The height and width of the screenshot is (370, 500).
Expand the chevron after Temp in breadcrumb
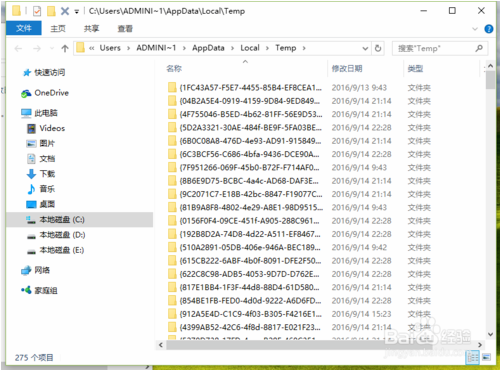304,48
